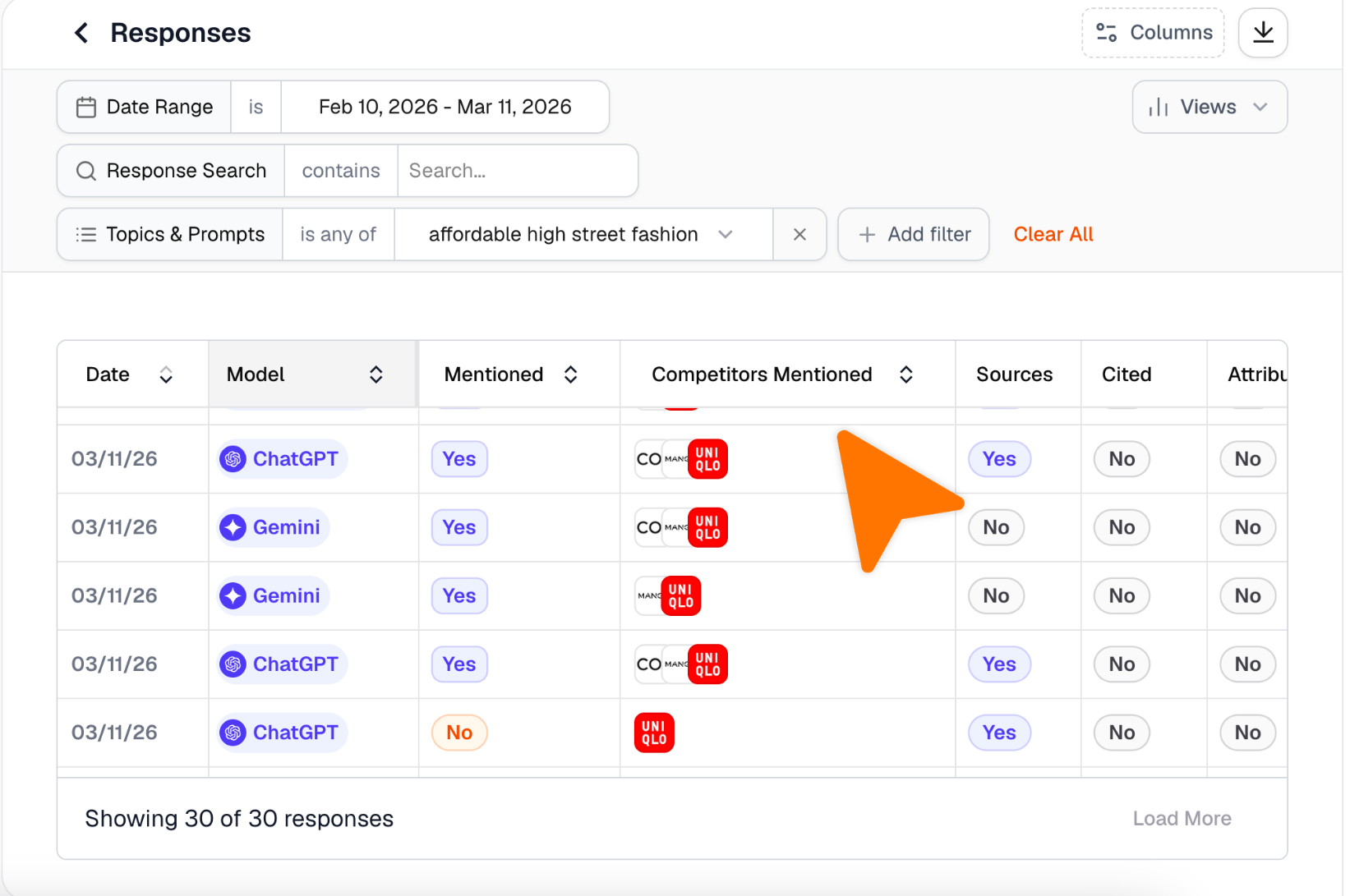This screenshot has height=896, width=1350.
Task: Click the Sources column header
Action: [1015, 374]
